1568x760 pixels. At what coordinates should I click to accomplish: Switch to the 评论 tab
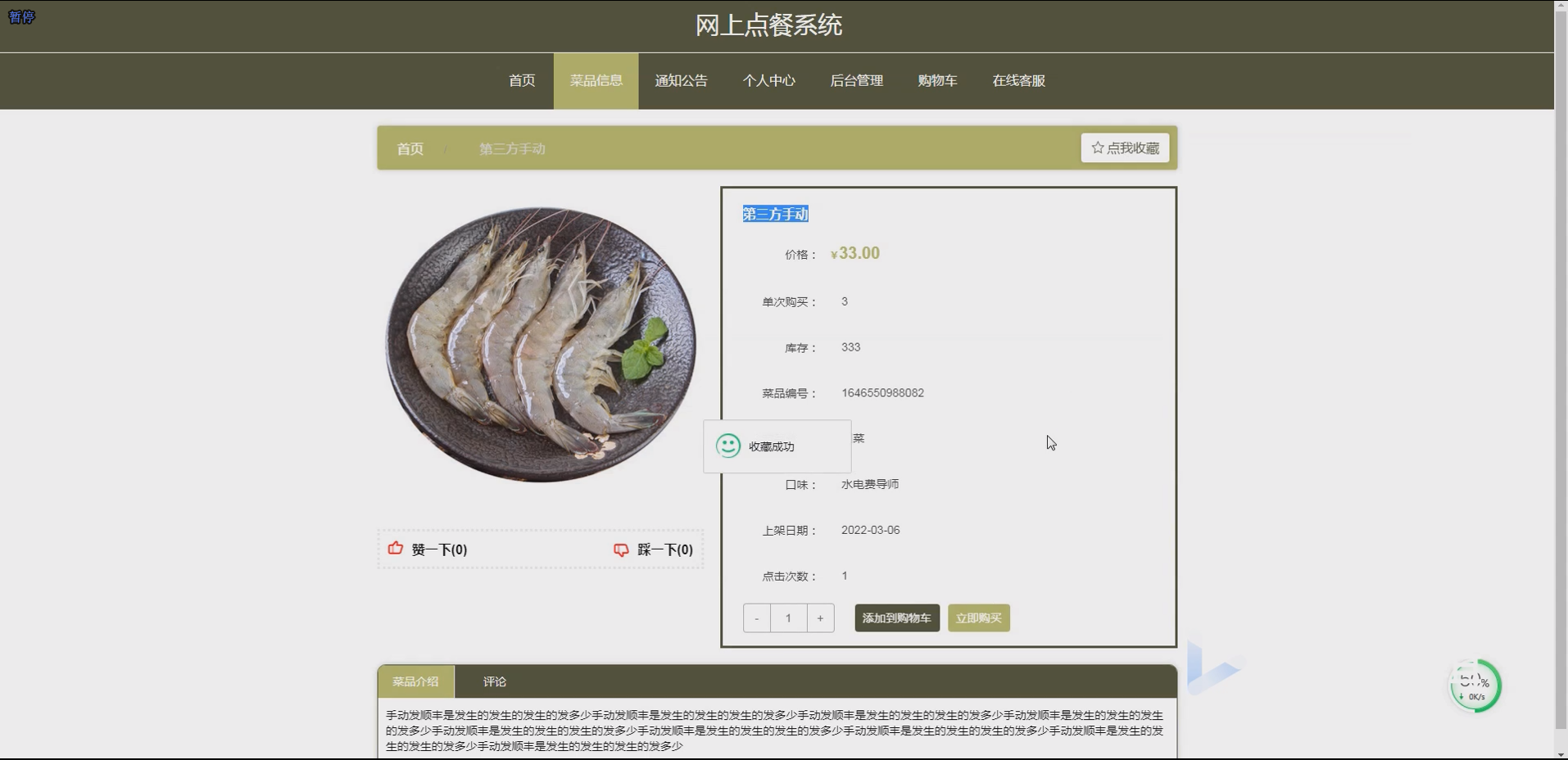tap(495, 681)
